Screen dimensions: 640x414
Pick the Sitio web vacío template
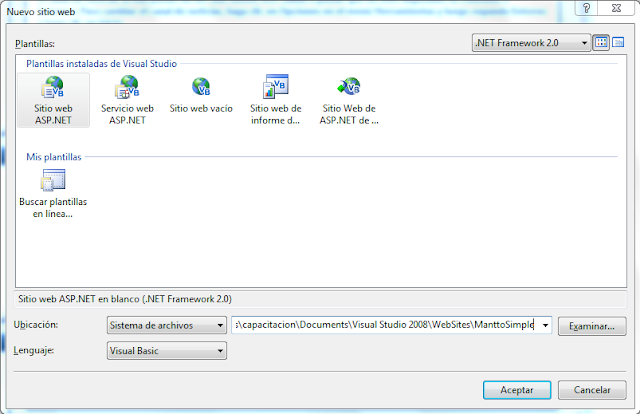point(201,95)
